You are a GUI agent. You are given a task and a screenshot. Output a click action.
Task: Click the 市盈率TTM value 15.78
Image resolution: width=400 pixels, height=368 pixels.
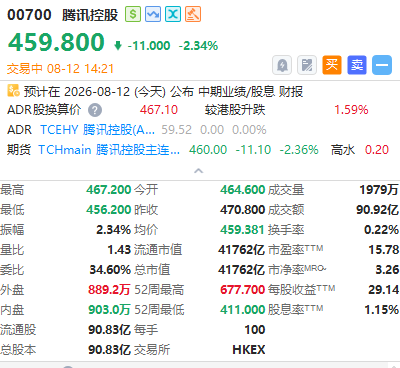pyautogui.click(x=384, y=250)
